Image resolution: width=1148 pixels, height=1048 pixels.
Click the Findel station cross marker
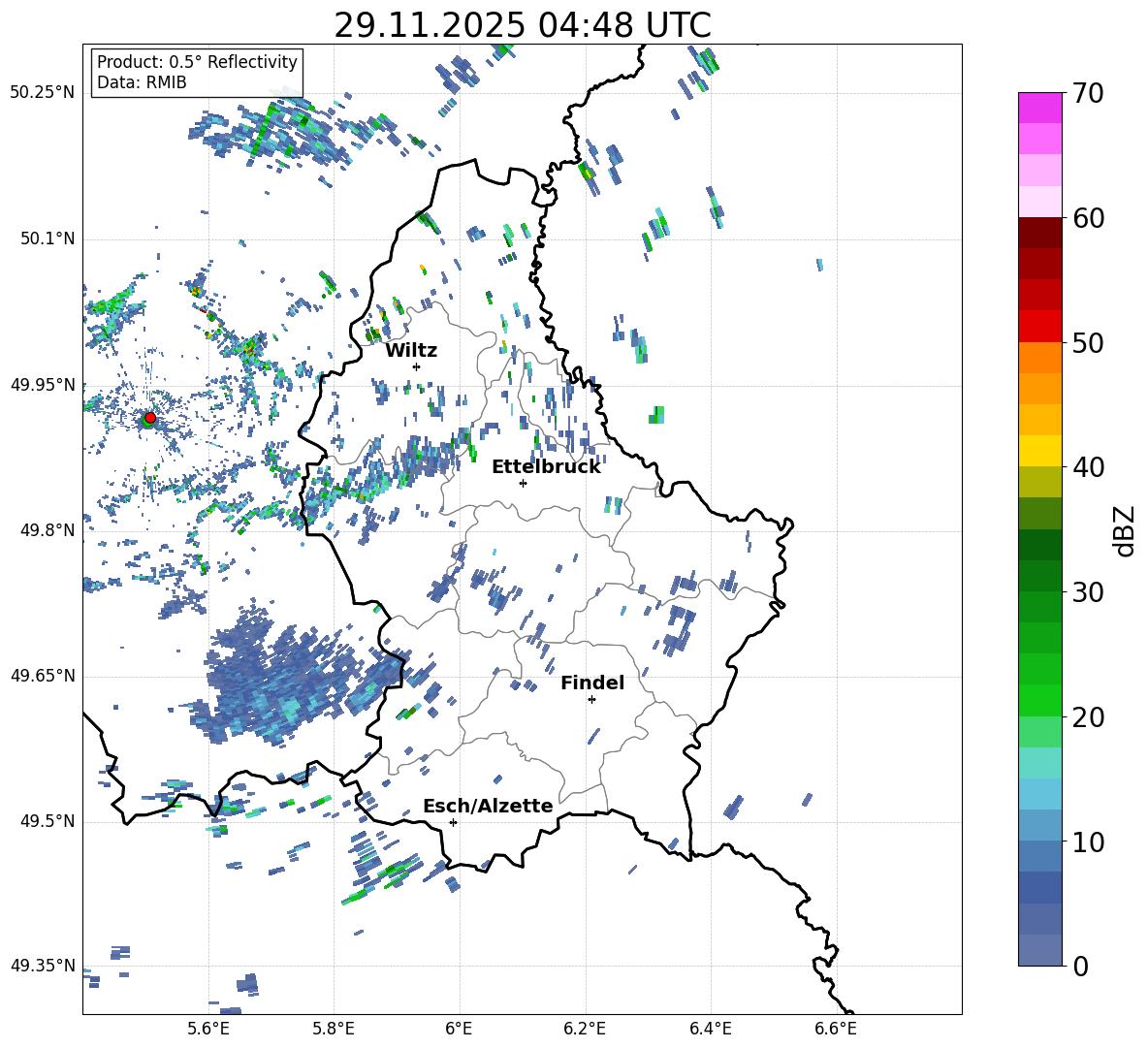pyautogui.click(x=591, y=699)
